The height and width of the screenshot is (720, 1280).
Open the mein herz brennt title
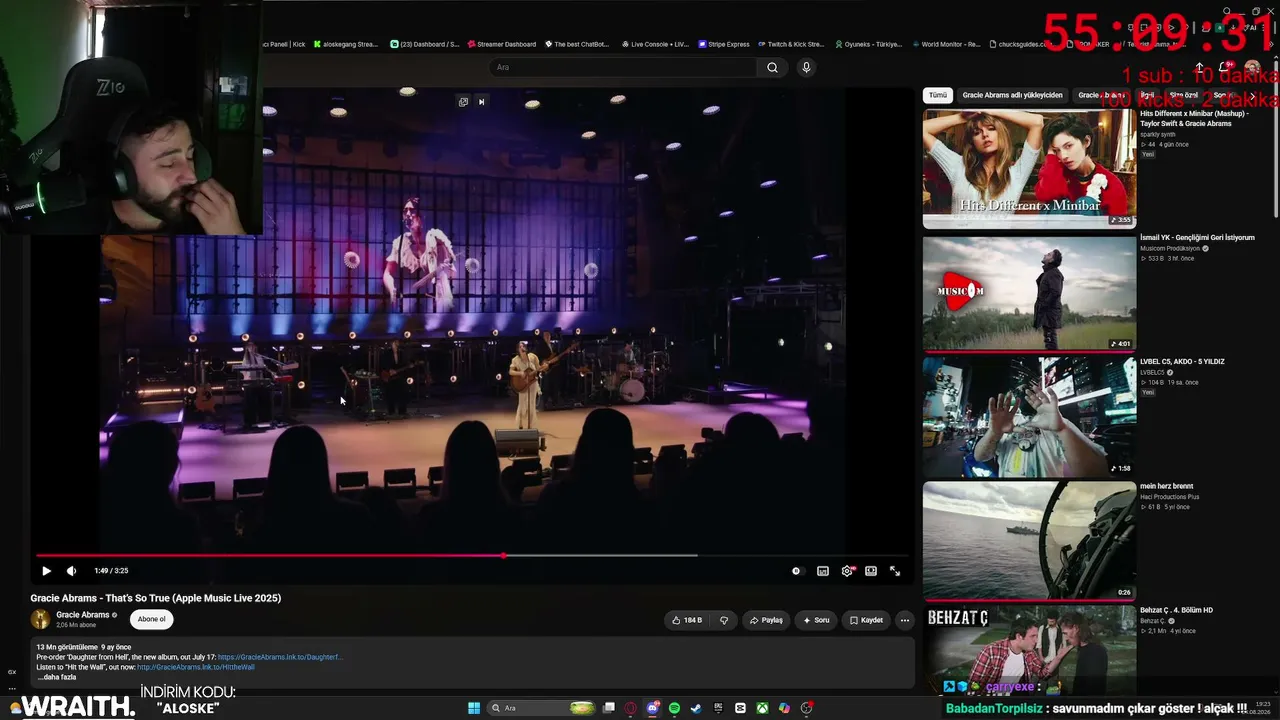coord(1167,486)
